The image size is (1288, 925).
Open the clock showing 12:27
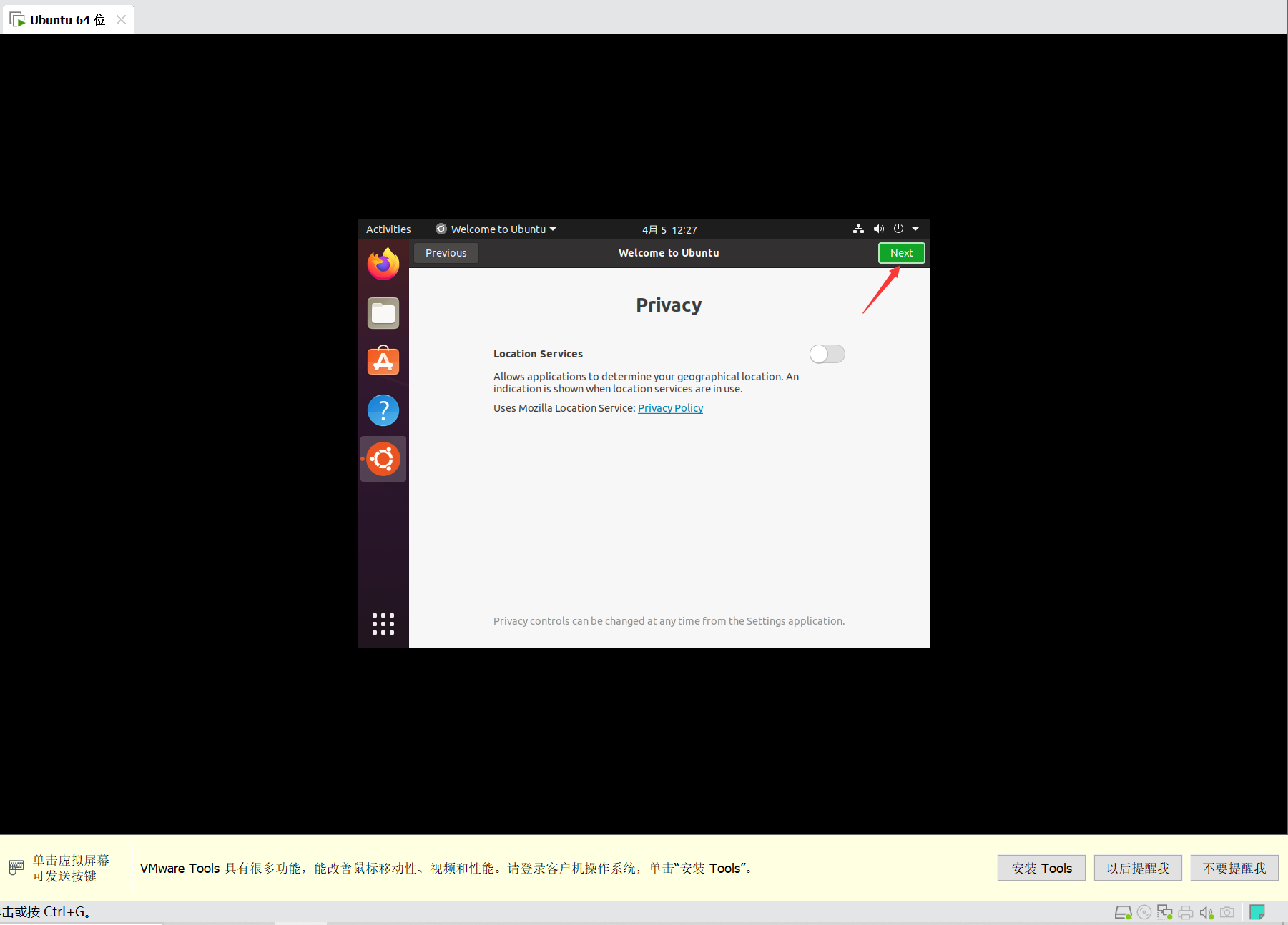(x=669, y=229)
